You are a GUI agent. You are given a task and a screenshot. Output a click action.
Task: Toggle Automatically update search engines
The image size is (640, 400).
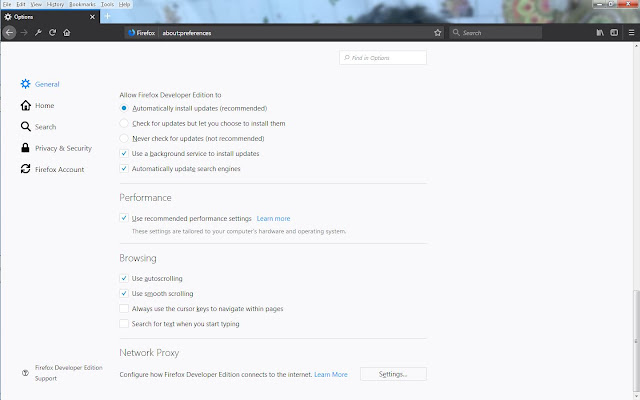124,169
